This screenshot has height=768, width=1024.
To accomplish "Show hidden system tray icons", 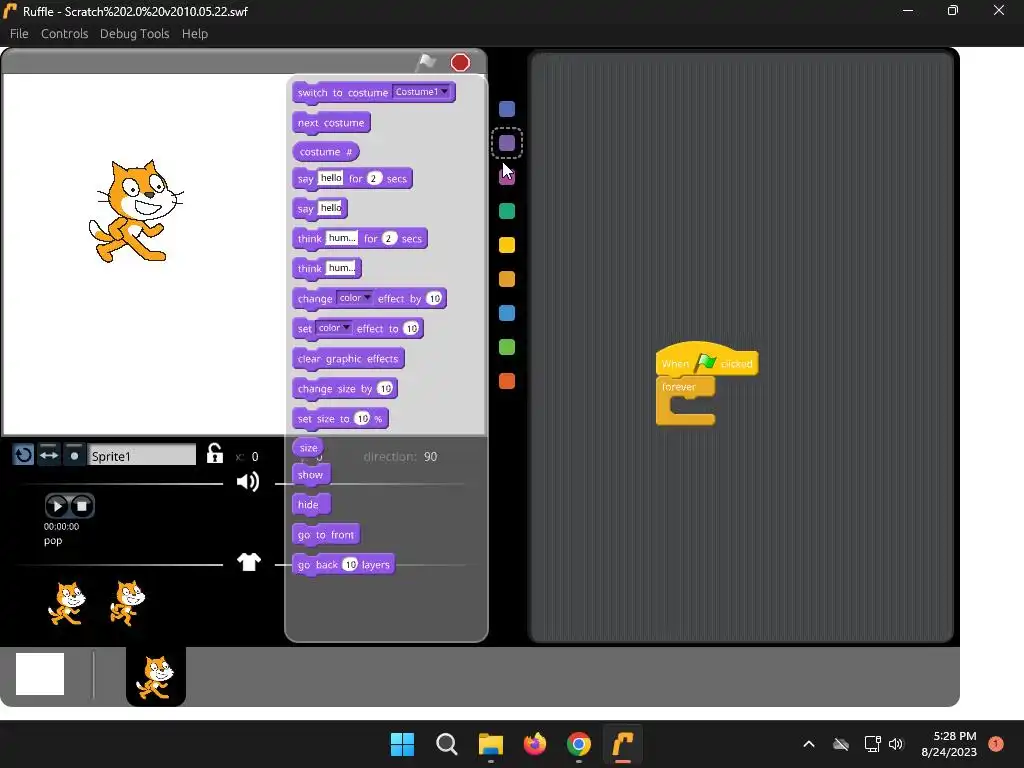I will [x=808, y=744].
